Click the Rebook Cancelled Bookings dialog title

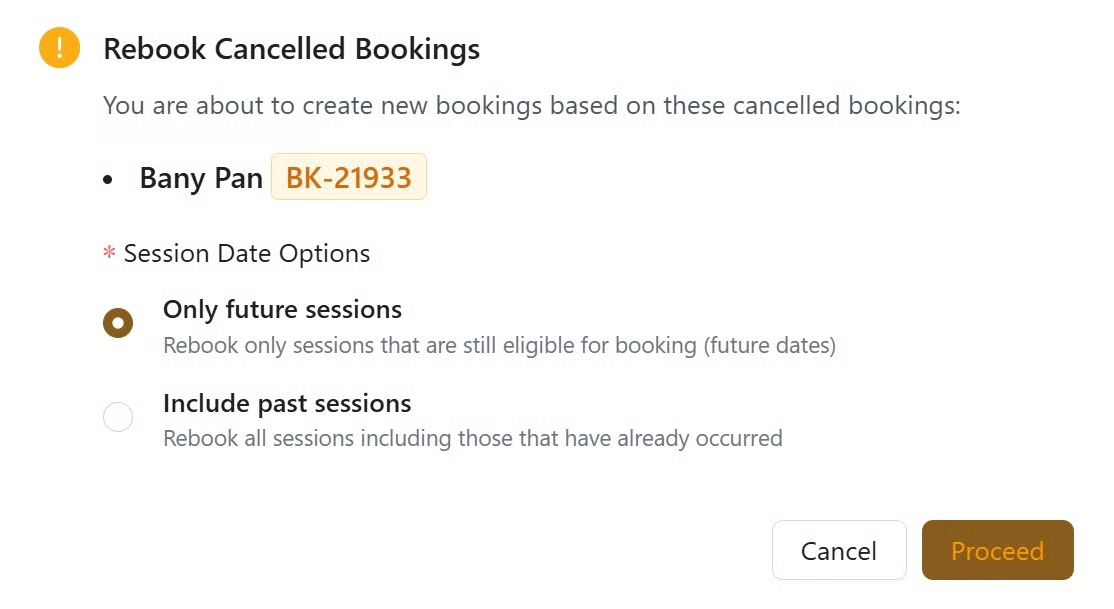[291, 49]
